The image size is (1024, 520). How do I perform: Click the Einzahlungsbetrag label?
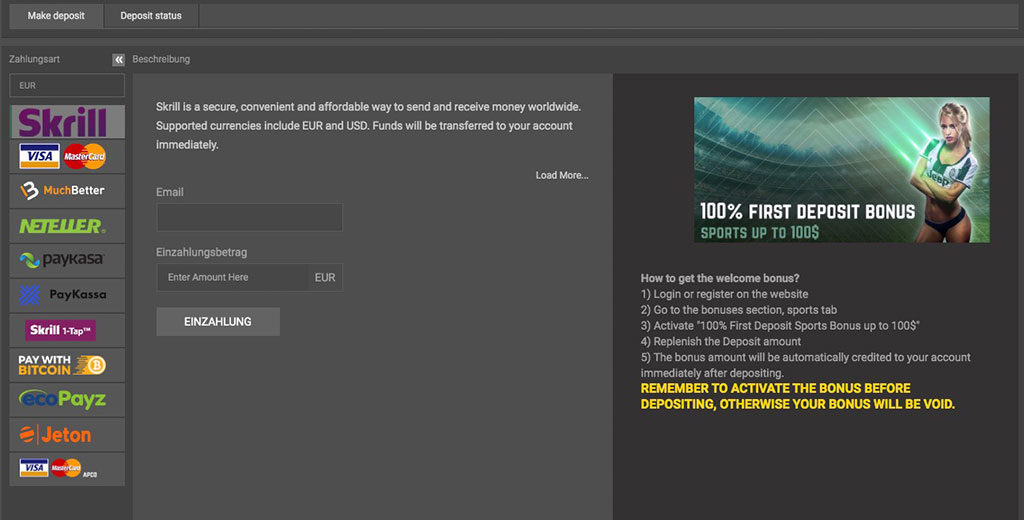click(201, 252)
